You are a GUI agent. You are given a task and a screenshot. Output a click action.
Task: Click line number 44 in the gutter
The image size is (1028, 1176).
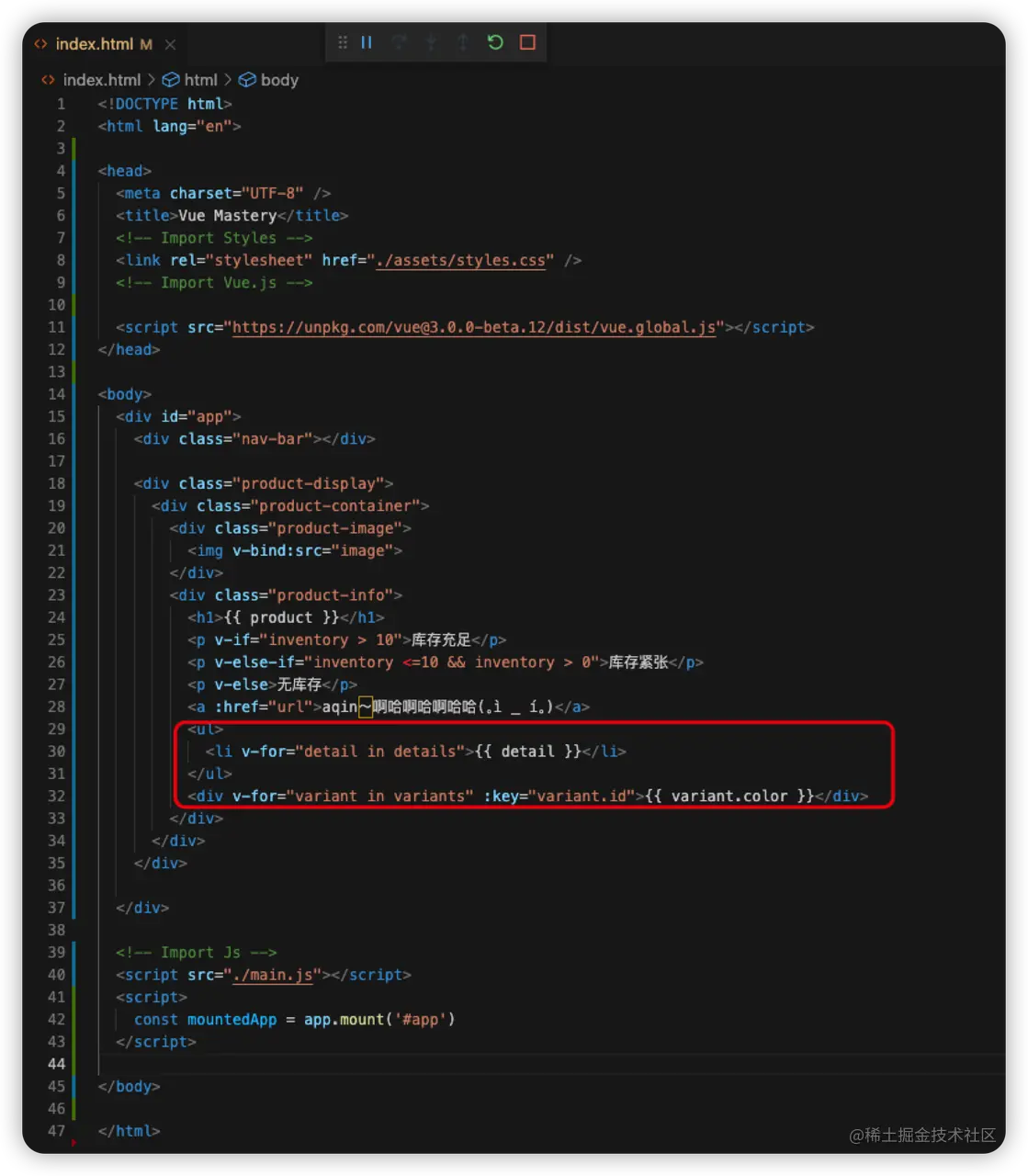[x=56, y=1064]
